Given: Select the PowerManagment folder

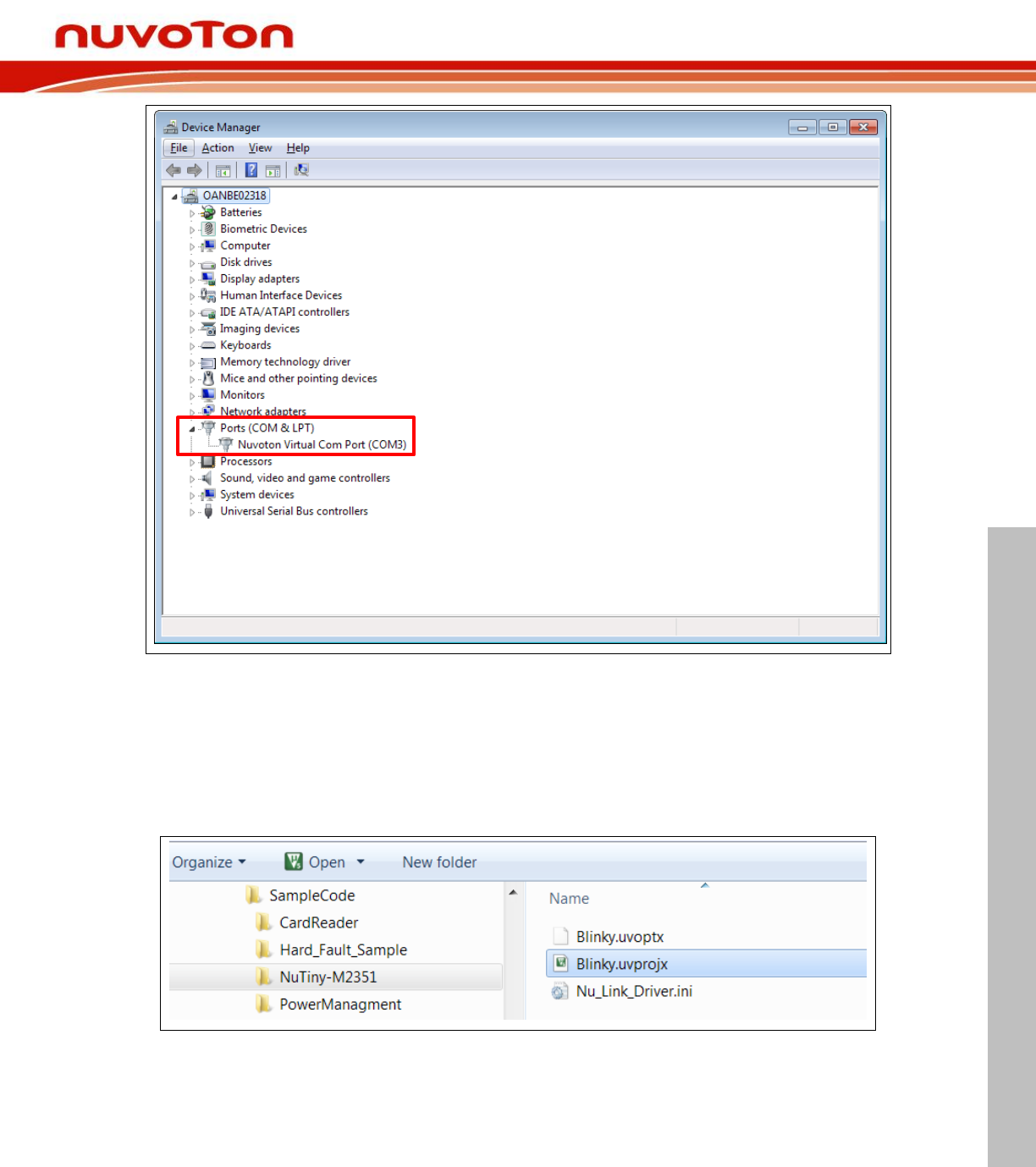Looking at the screenshot, I should pyautogui.click(x=340, y=1005).
